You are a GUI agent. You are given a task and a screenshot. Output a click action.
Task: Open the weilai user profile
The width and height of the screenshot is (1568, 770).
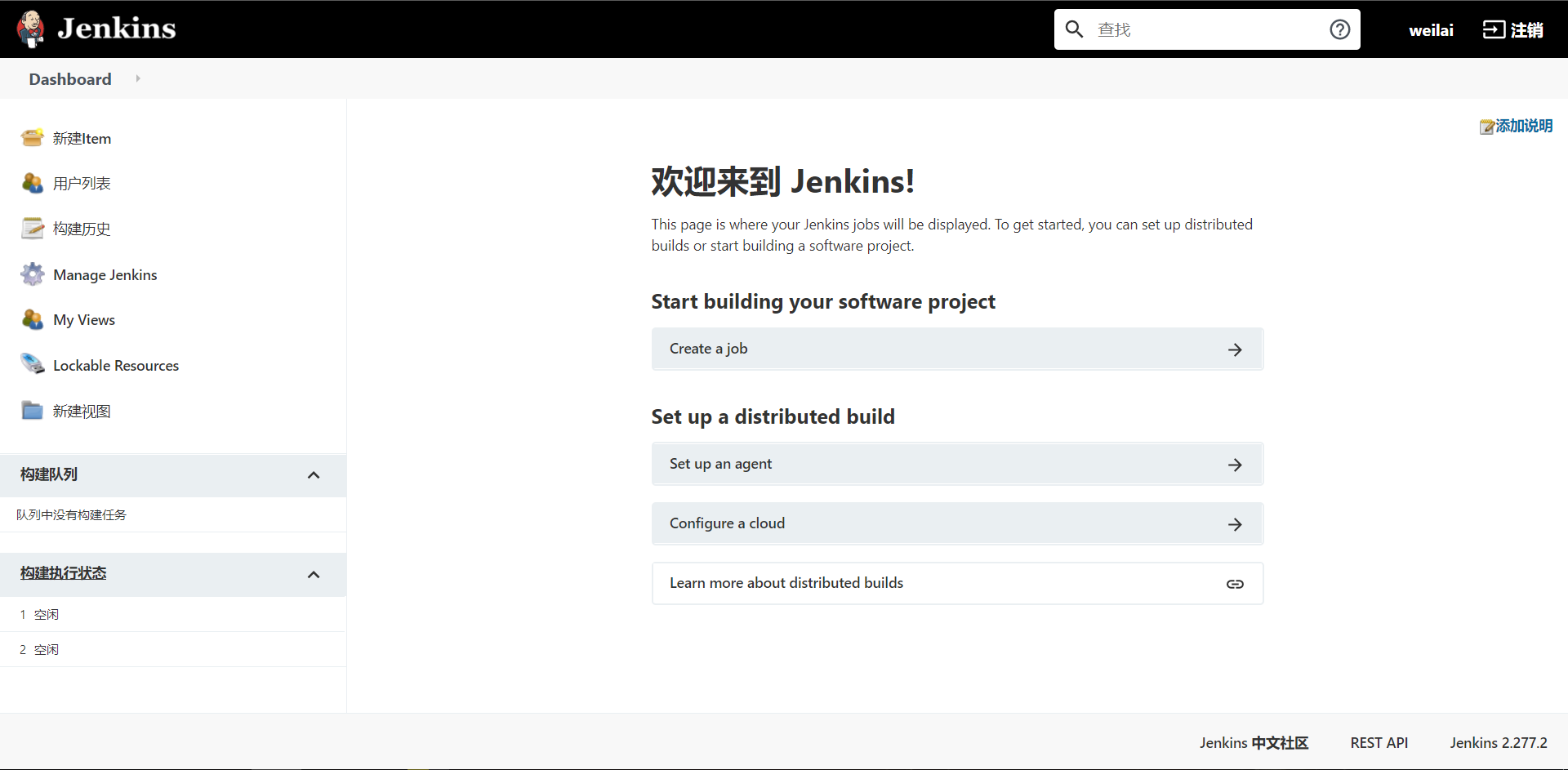tap(1431, 29)
